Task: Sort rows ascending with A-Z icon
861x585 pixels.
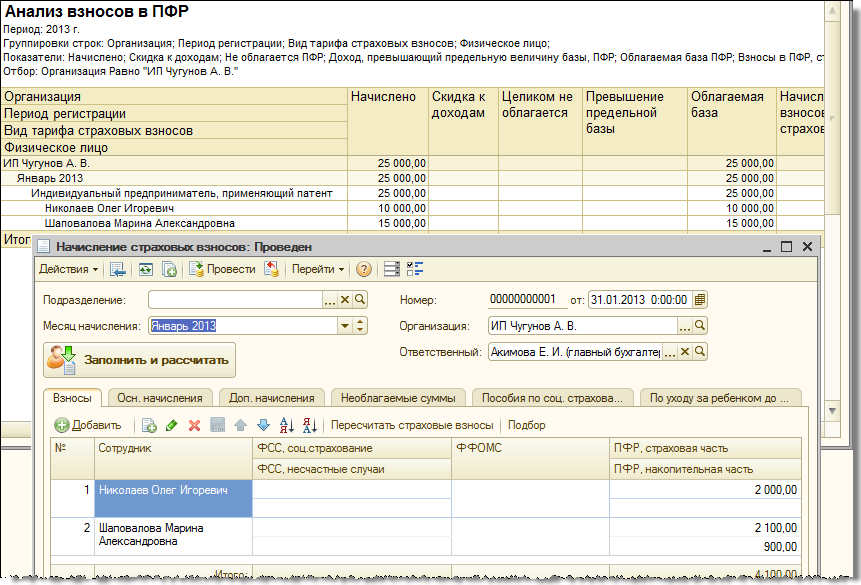Action: click(x=287, y=425)
